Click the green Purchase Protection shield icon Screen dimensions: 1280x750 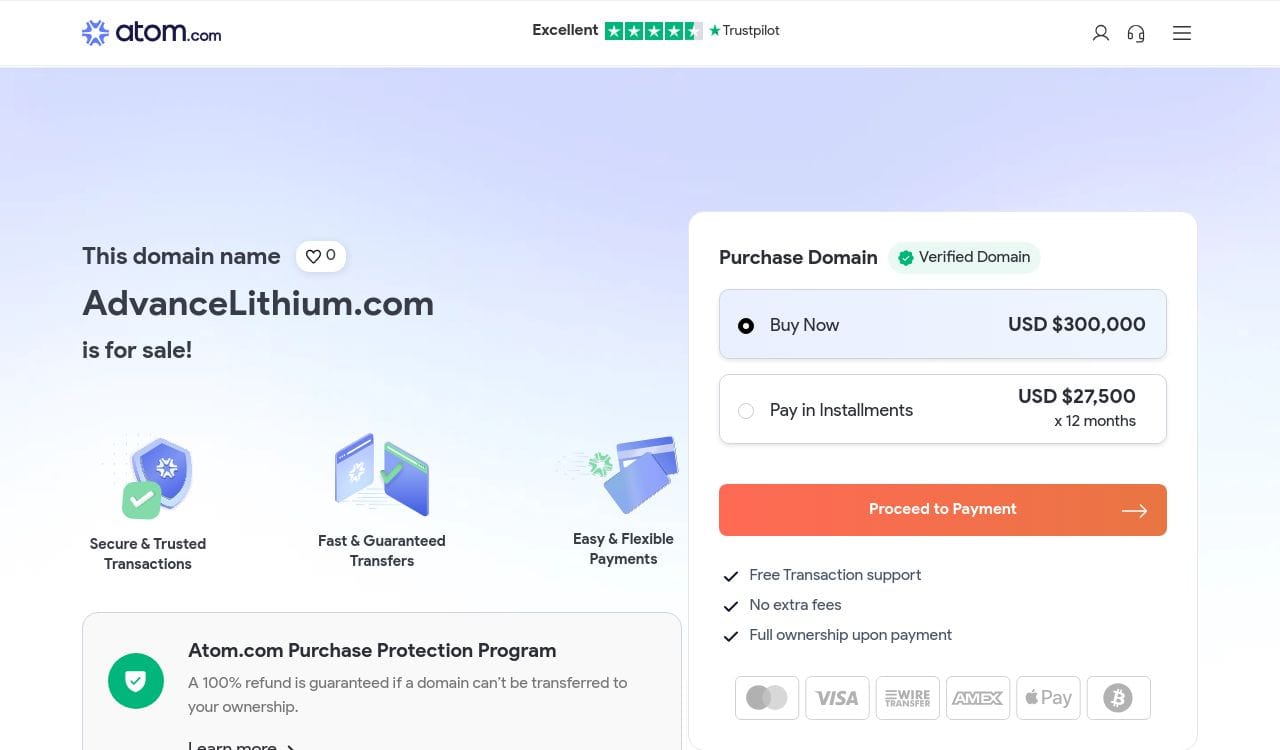[x=136, y=681]
